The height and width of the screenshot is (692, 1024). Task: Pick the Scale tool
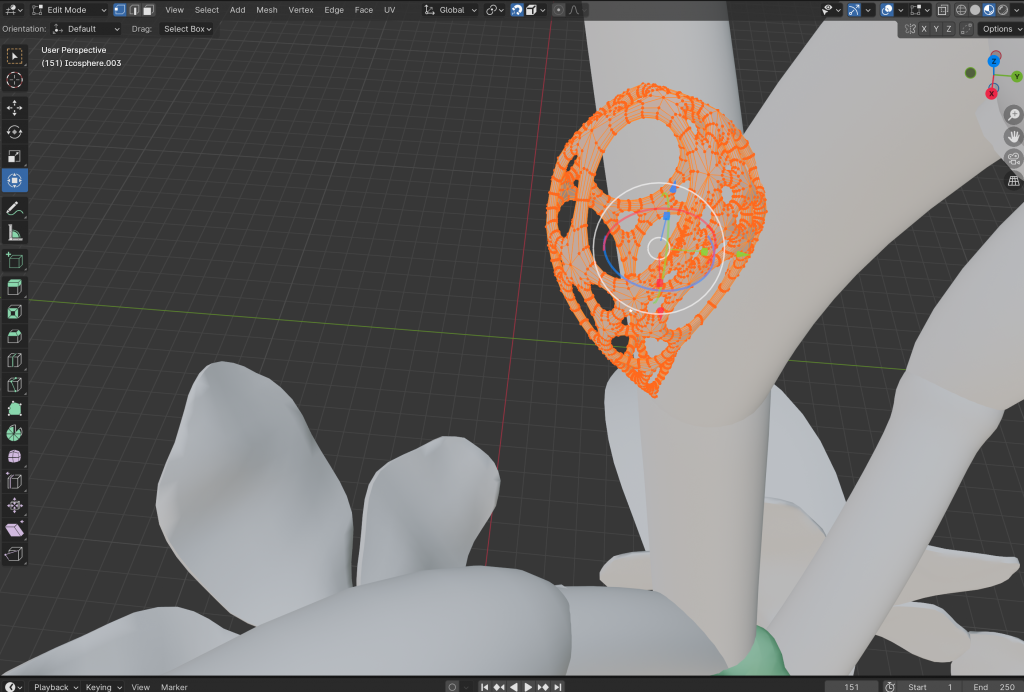click(x=15, y=156)
